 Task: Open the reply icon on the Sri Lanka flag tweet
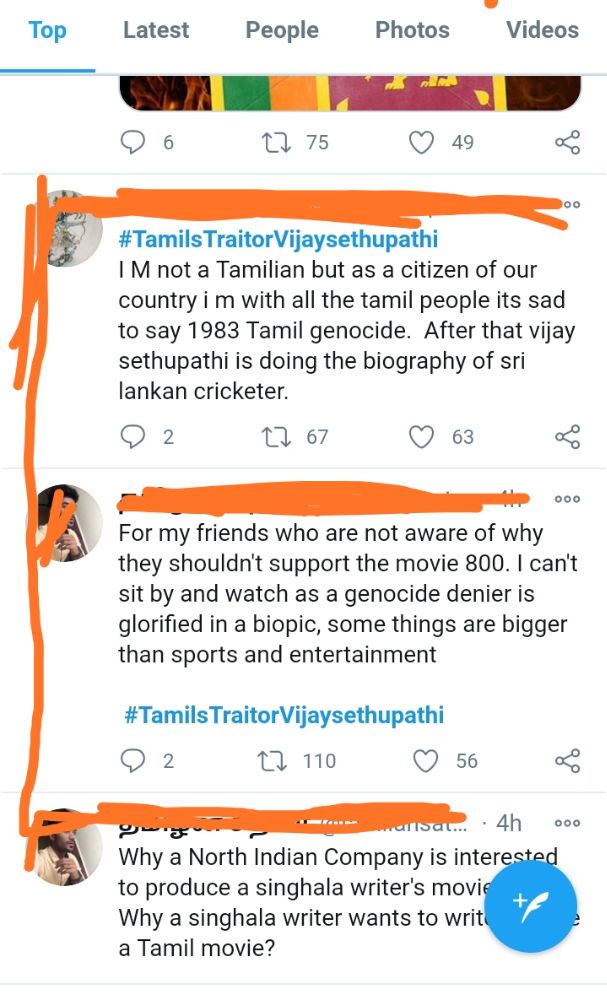tap(134, 142)
